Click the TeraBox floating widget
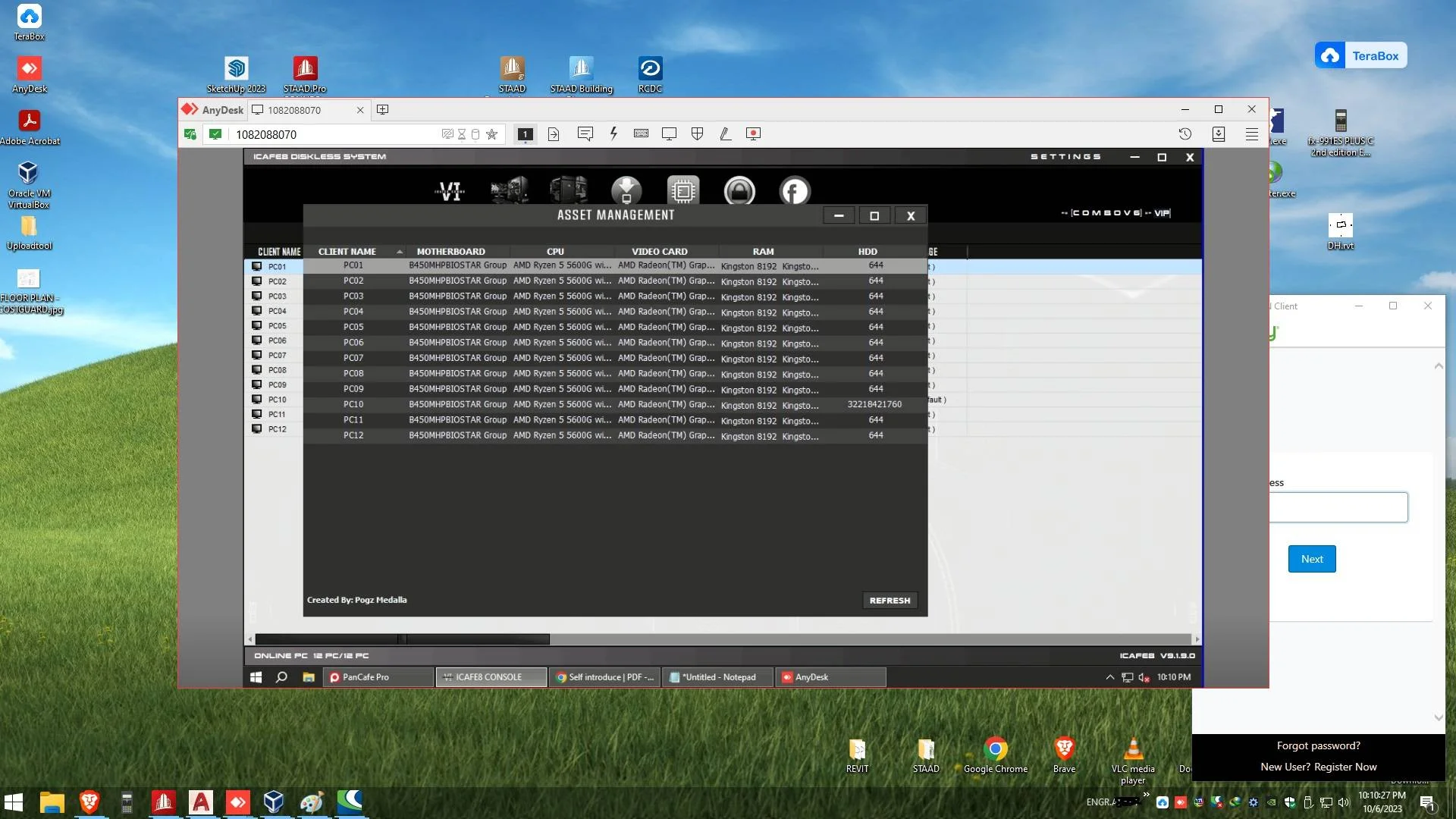This screenshot has width=1456, height=819. [x=1360, y=55]
